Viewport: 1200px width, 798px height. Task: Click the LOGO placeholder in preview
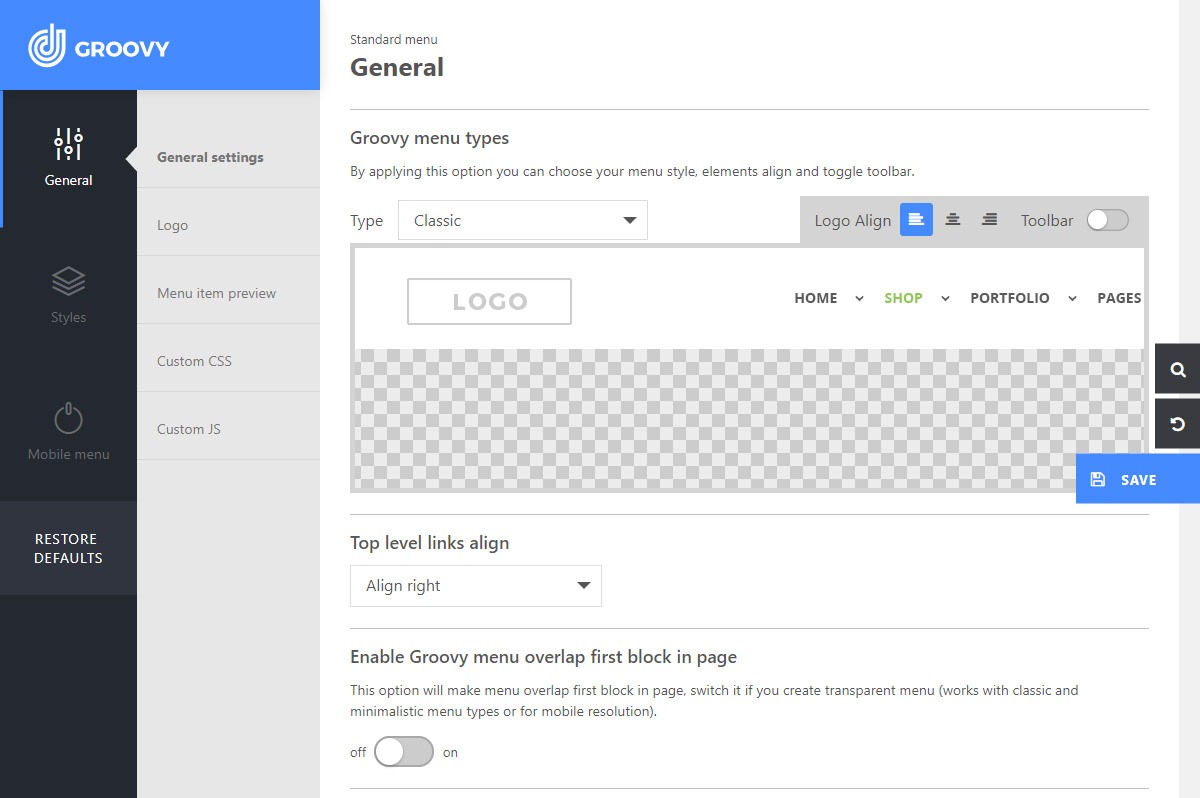pos(489,301)
